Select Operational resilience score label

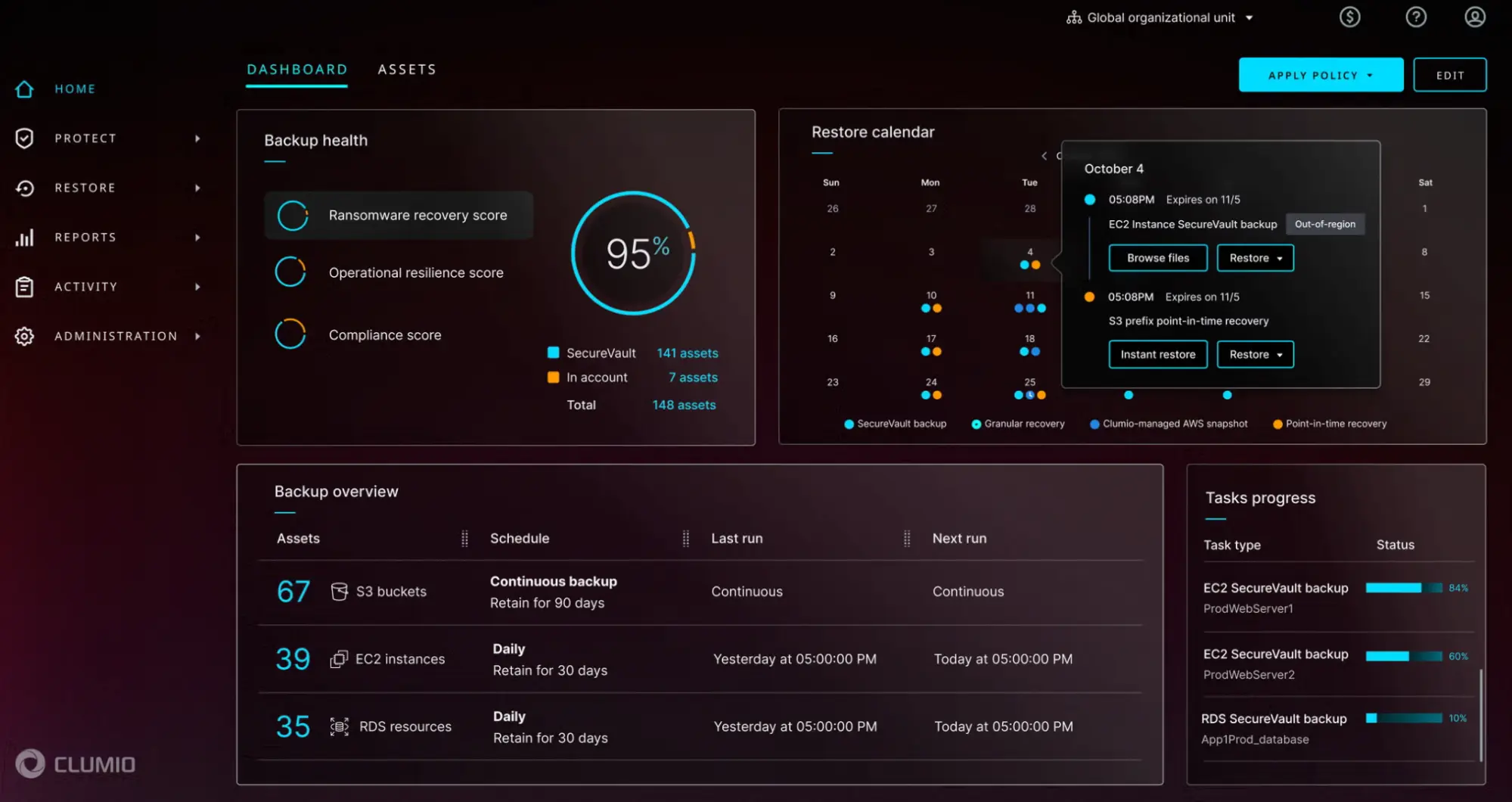(x=416, y=273)
